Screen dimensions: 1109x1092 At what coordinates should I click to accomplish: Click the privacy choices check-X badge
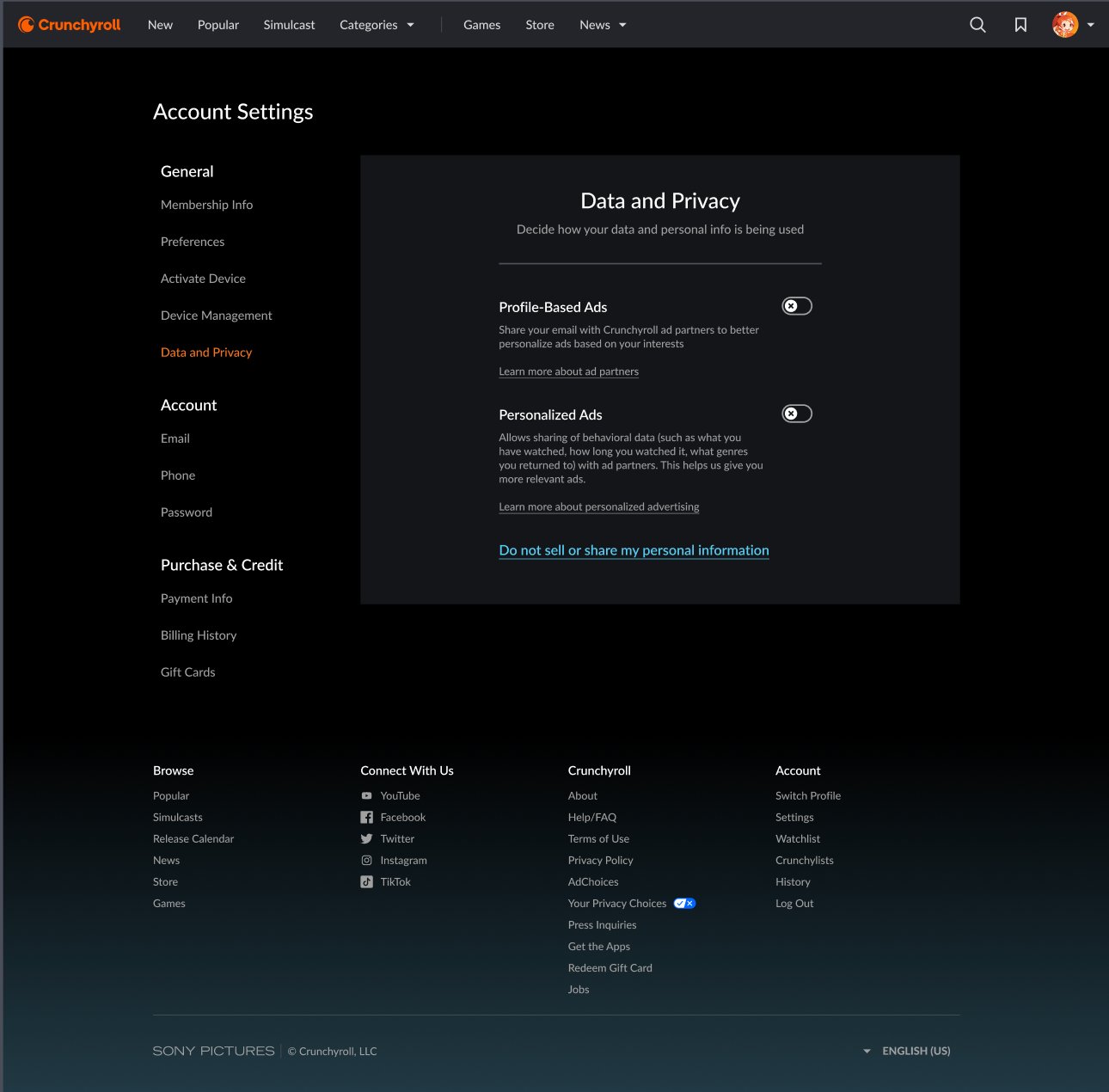(684, 904)
